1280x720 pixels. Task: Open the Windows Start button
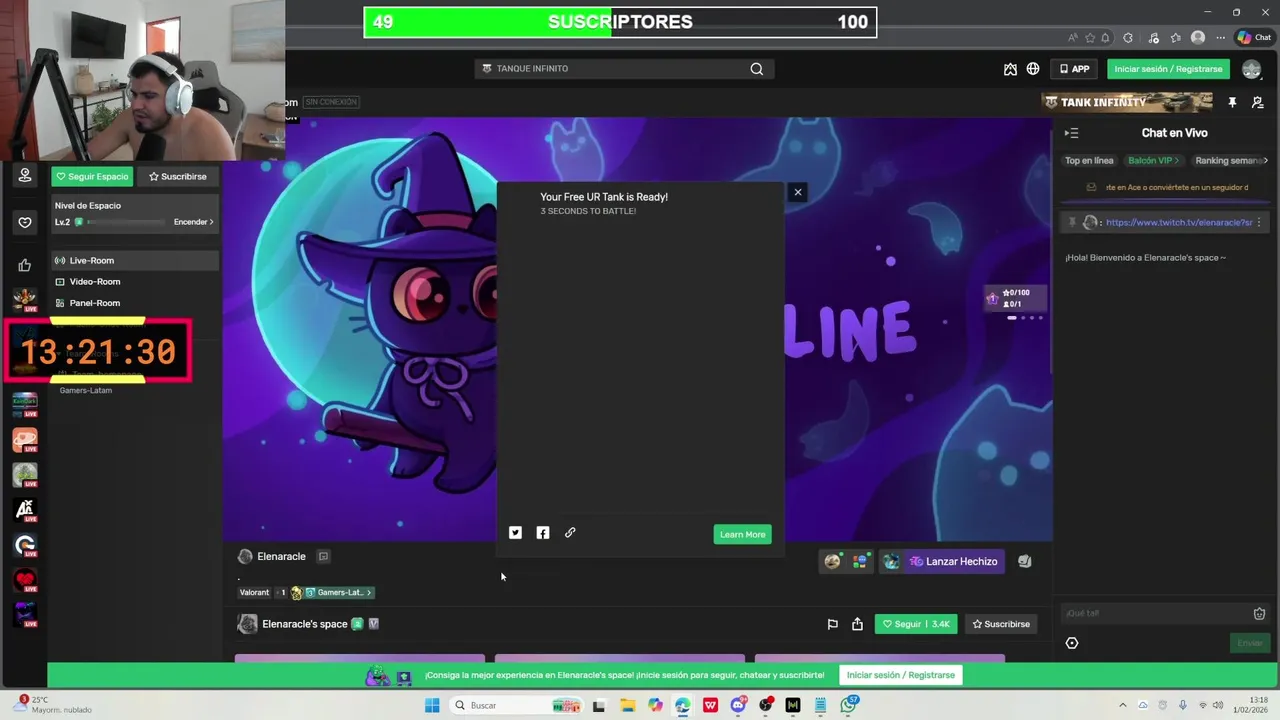tap(432, 705)
